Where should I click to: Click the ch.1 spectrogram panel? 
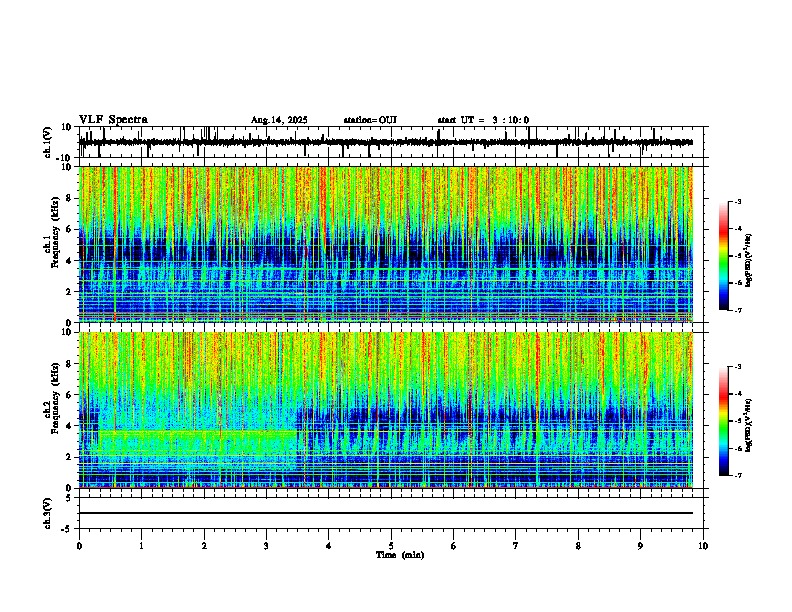pyautogui.click(x=386, y=244)
